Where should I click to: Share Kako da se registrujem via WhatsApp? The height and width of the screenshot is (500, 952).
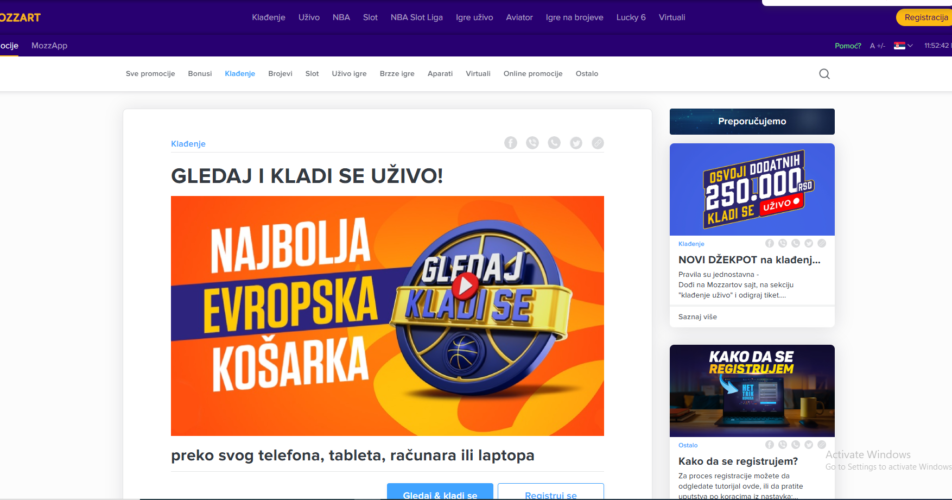tap(795, 445)
